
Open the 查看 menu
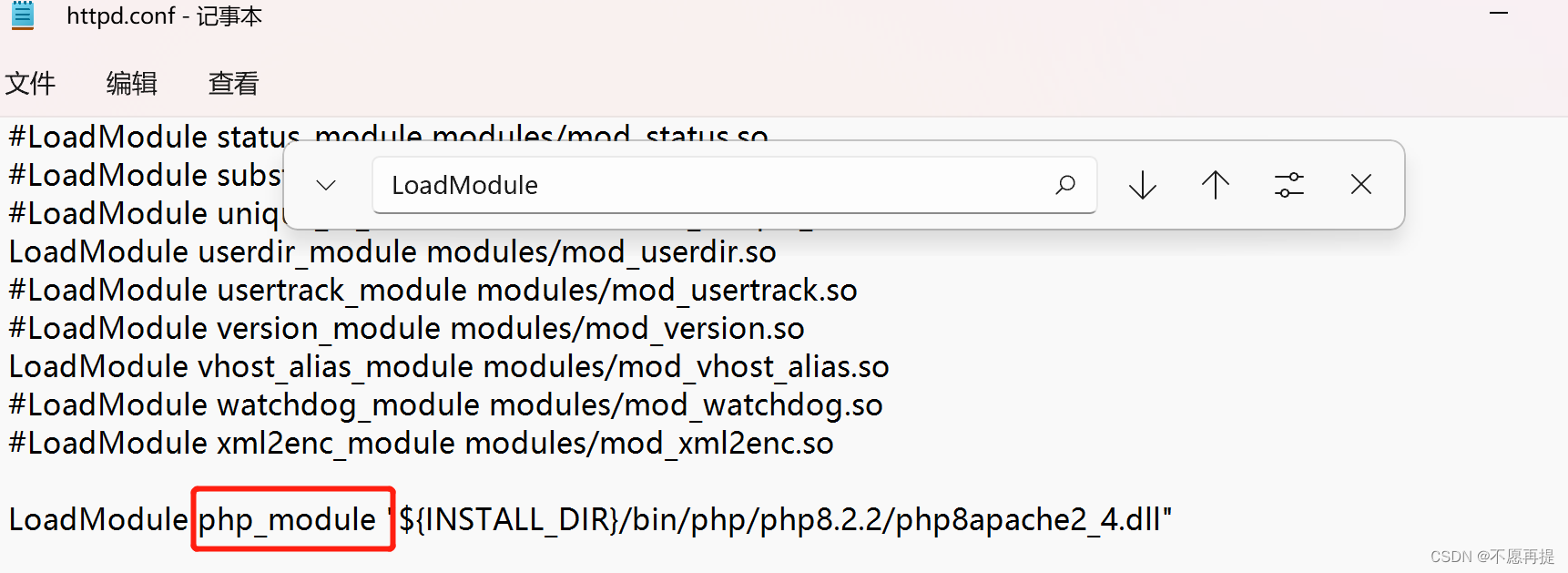point(233,82)
